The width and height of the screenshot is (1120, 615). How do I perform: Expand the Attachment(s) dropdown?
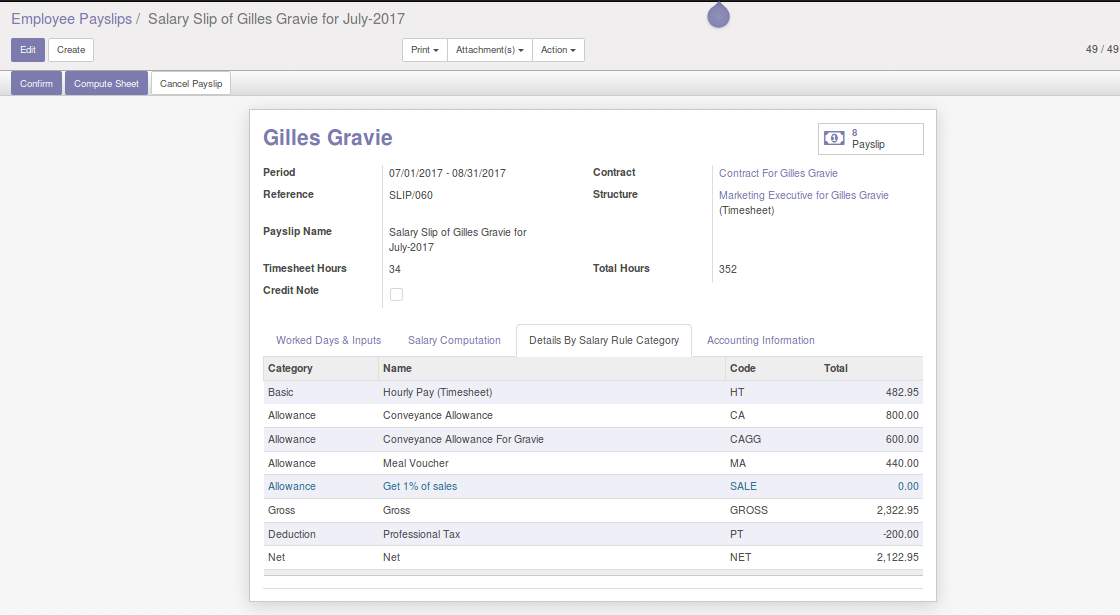click(x=489, y=50)
